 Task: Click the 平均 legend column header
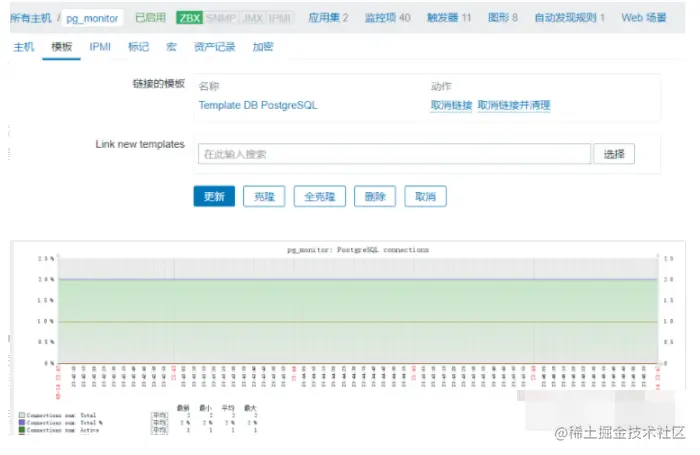click(x=228, y=408)
